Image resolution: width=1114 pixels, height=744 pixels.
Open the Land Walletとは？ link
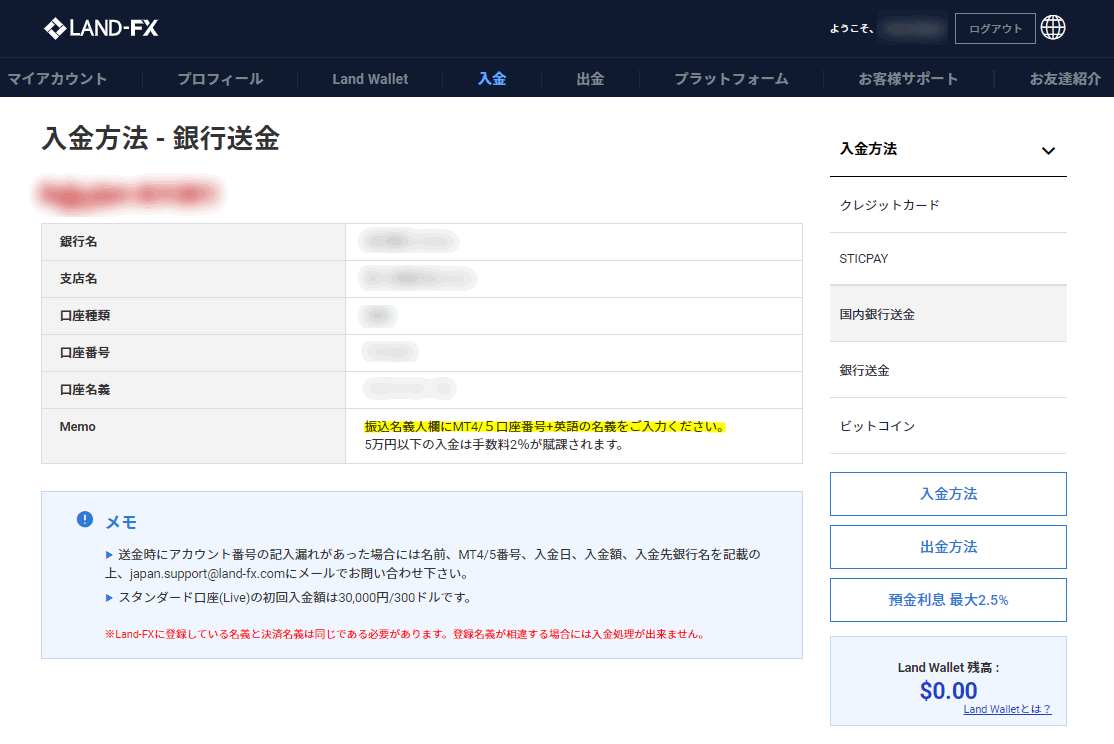coord(1007,709)
